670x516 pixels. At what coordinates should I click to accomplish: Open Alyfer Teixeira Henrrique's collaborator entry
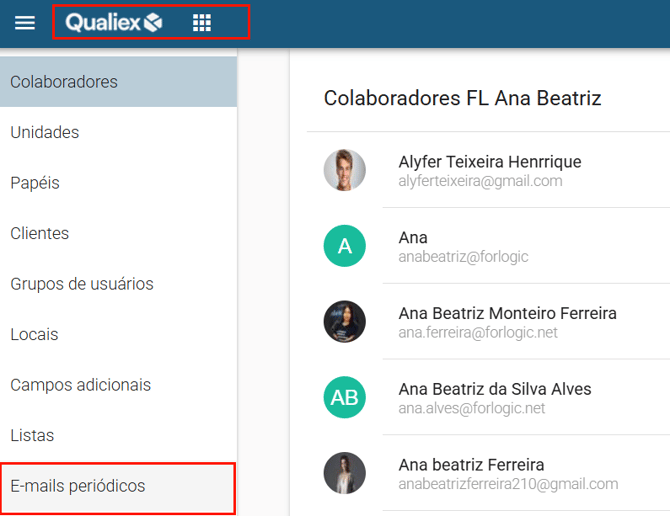pos(489,162)
